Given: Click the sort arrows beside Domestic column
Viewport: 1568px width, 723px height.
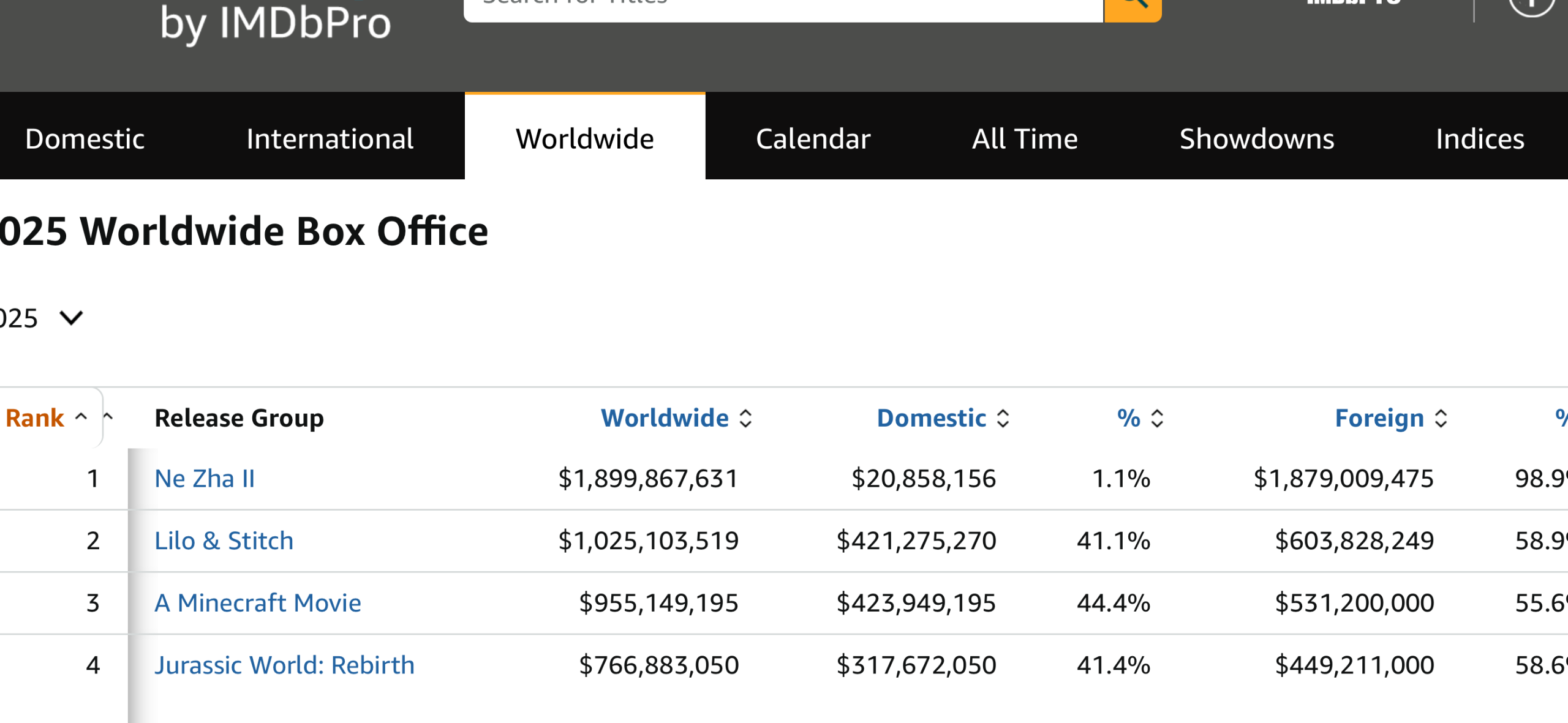Looking at the screenshot, I should pyautogui.click(x=1003, y=419).
